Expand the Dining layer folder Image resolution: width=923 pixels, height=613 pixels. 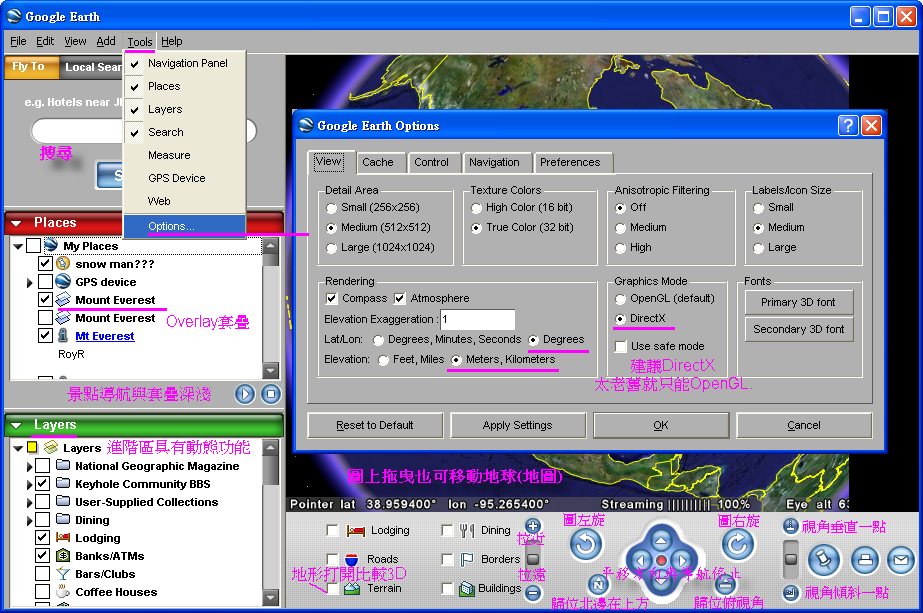pyautogui.click(x=29, y=521)
